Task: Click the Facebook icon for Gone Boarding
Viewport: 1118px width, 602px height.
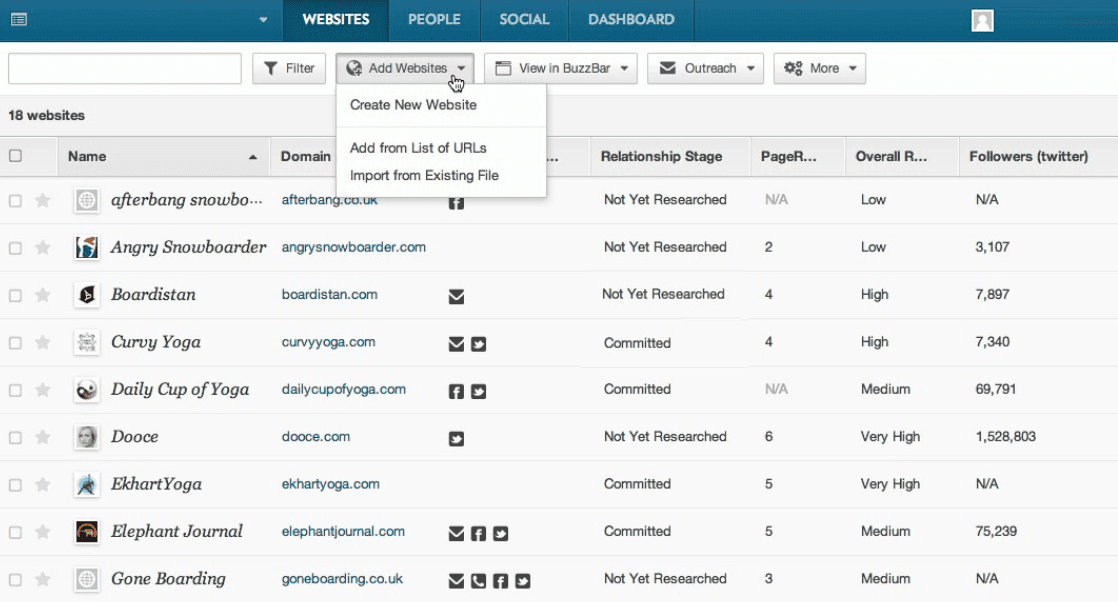Action: click(501, 581)
